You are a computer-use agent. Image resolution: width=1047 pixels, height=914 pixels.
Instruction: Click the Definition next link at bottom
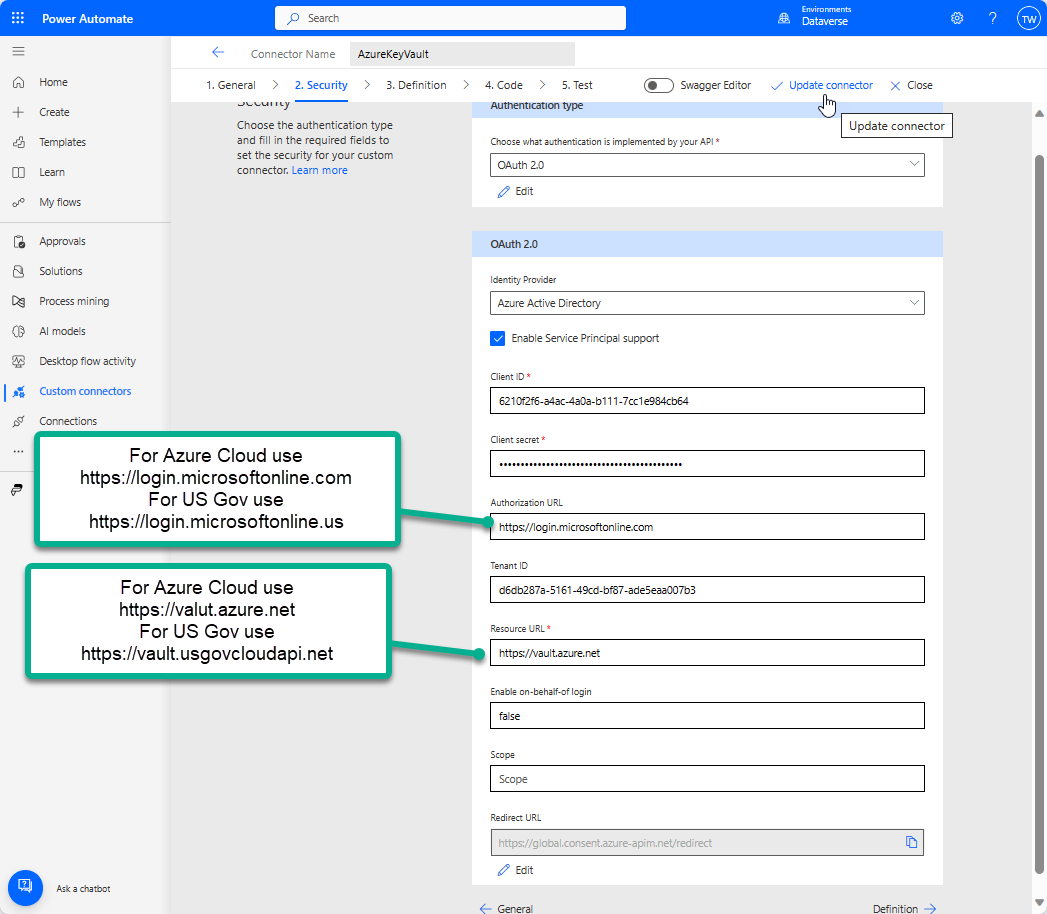tap(905, 908)
